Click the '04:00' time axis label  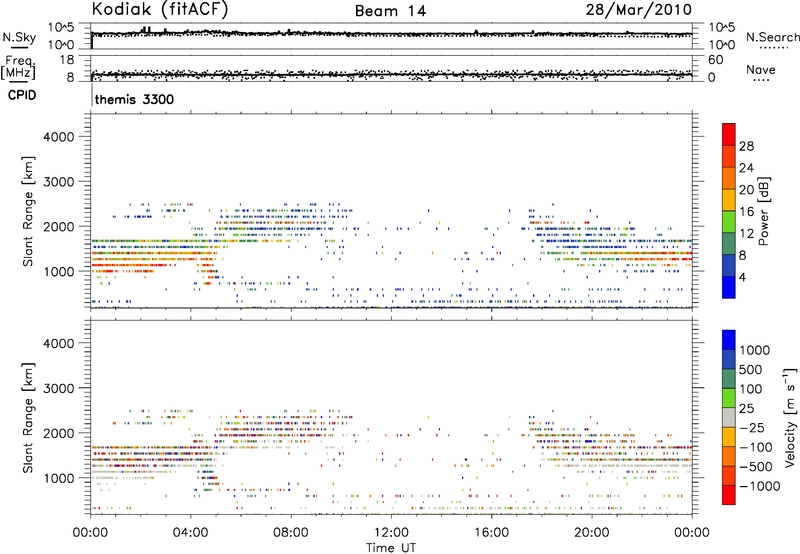click(190, 533)
